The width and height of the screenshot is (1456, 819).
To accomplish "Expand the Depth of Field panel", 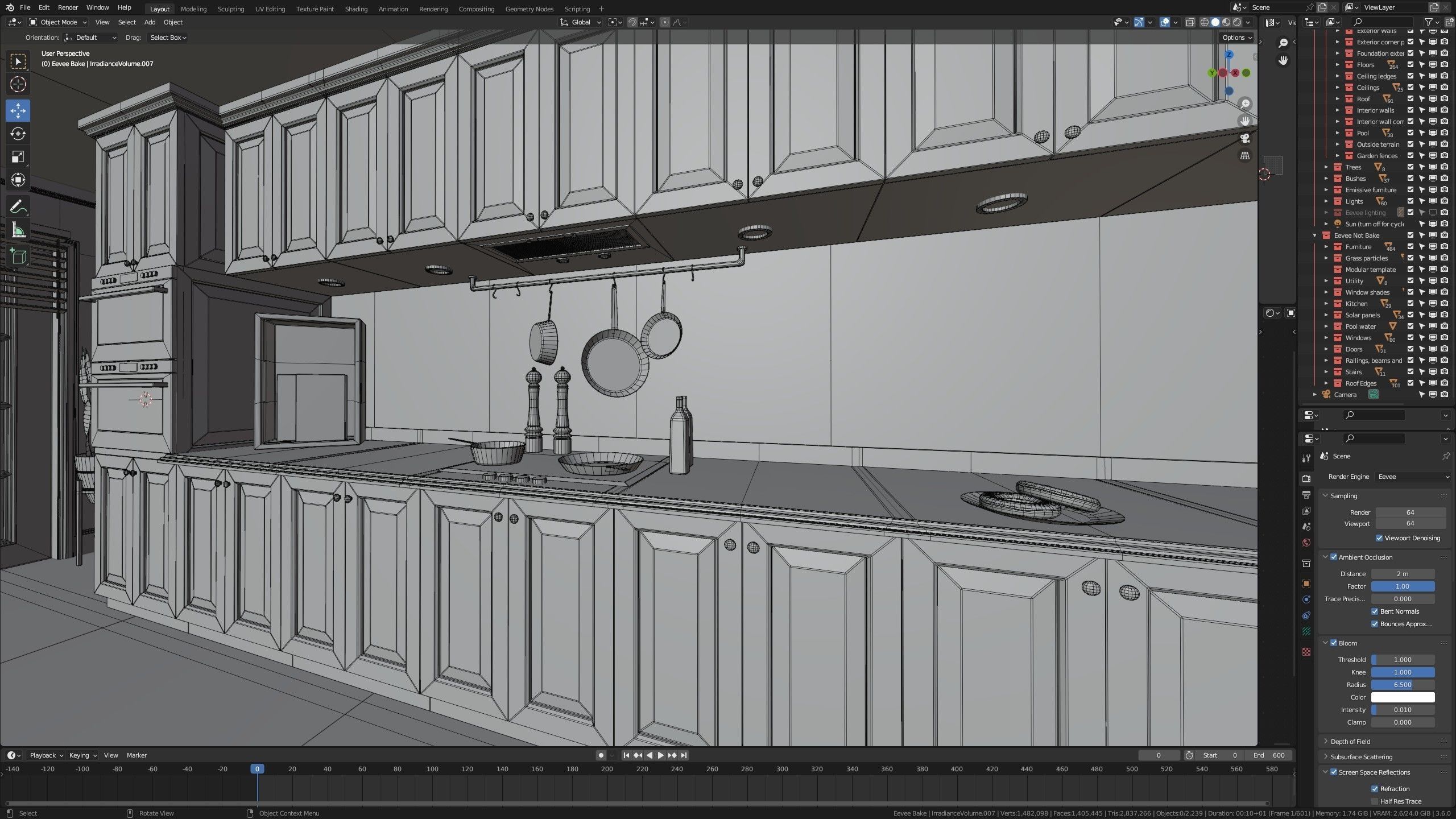I will point(1350,742).
